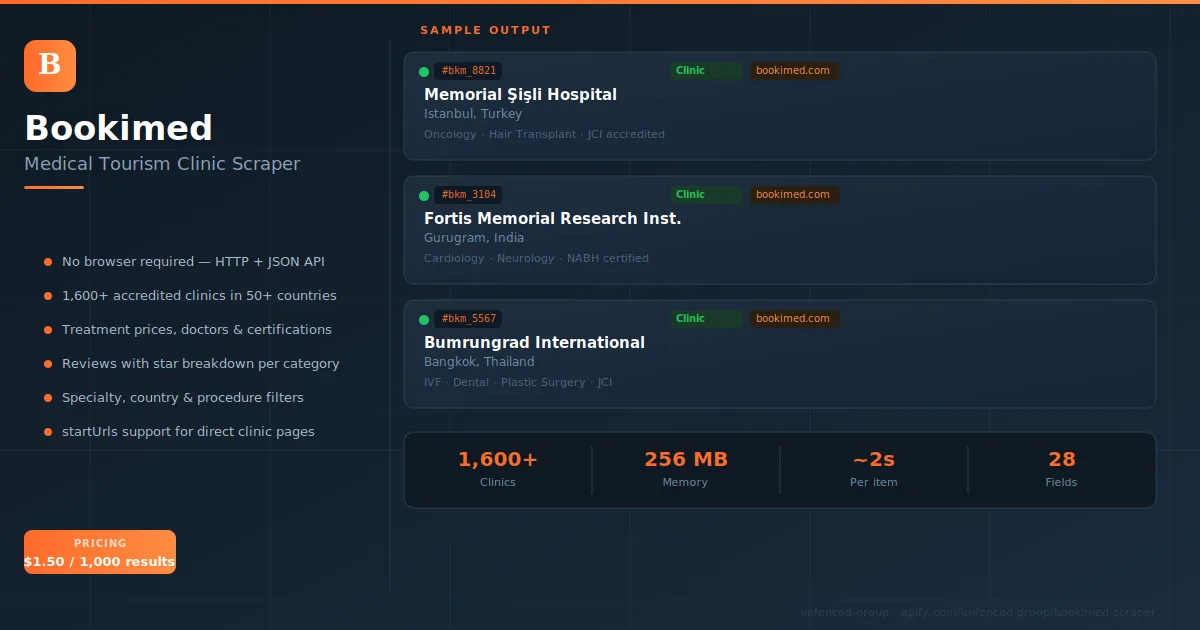The image size is (1200, 630).
Task: Click the ~2s Per item stat
Action: pyautogui.click(x=874, y=470)
